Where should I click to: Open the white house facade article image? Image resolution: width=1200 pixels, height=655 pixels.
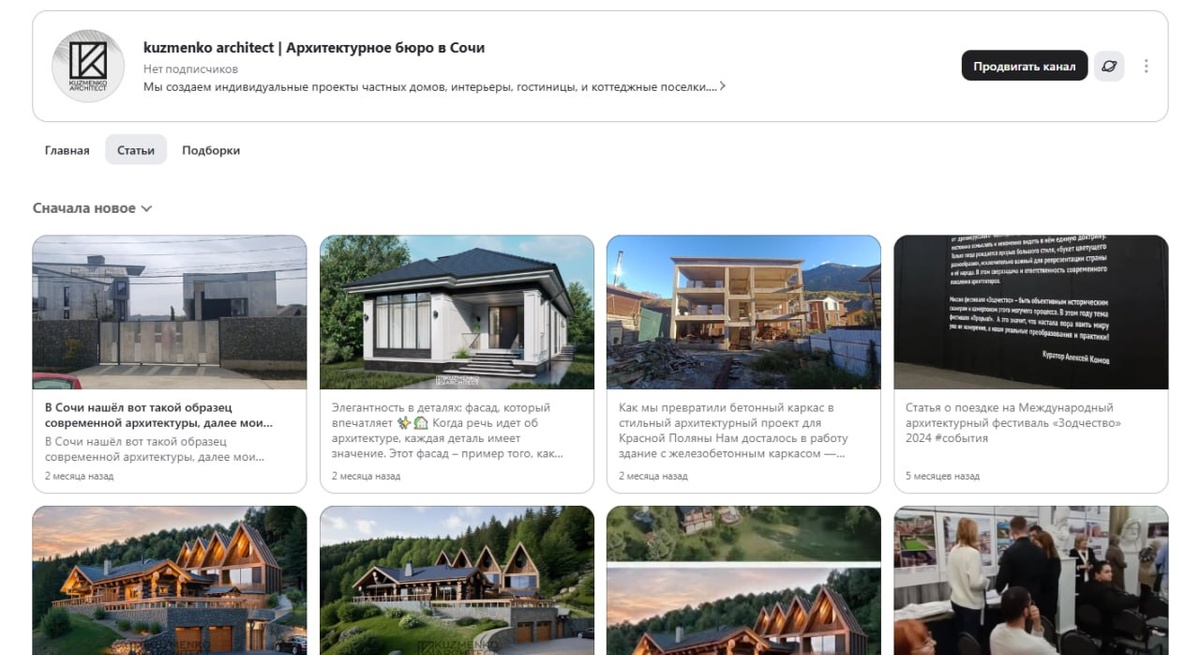pos(457,312)
